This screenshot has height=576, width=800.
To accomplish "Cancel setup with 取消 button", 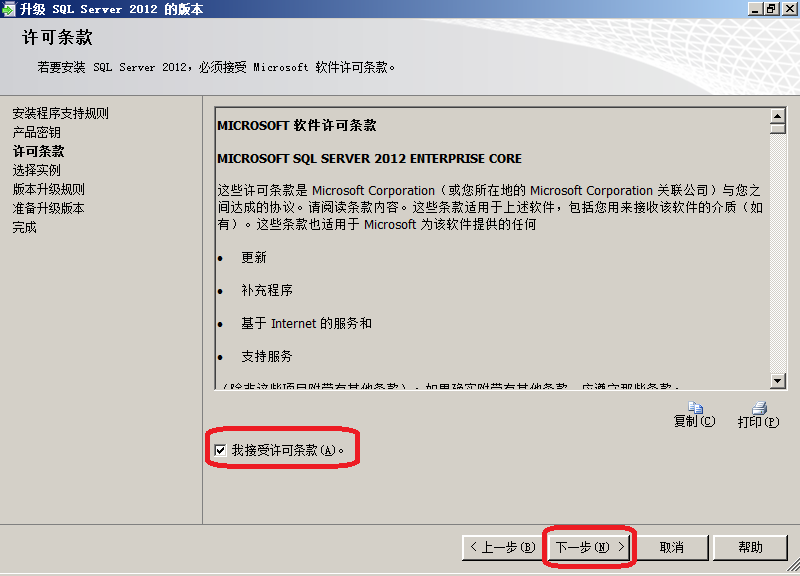I will (x=671, y=547).
